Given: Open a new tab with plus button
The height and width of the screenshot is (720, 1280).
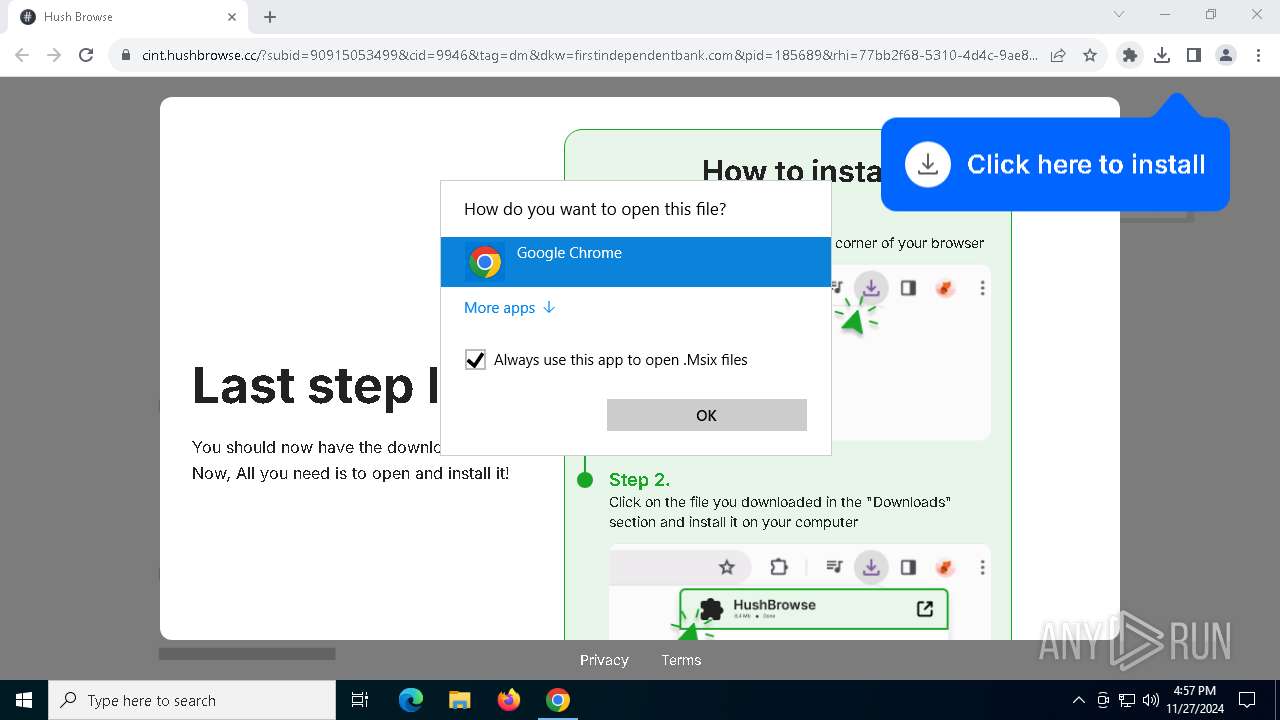Looking at the screenshot, I should [270, 17].
